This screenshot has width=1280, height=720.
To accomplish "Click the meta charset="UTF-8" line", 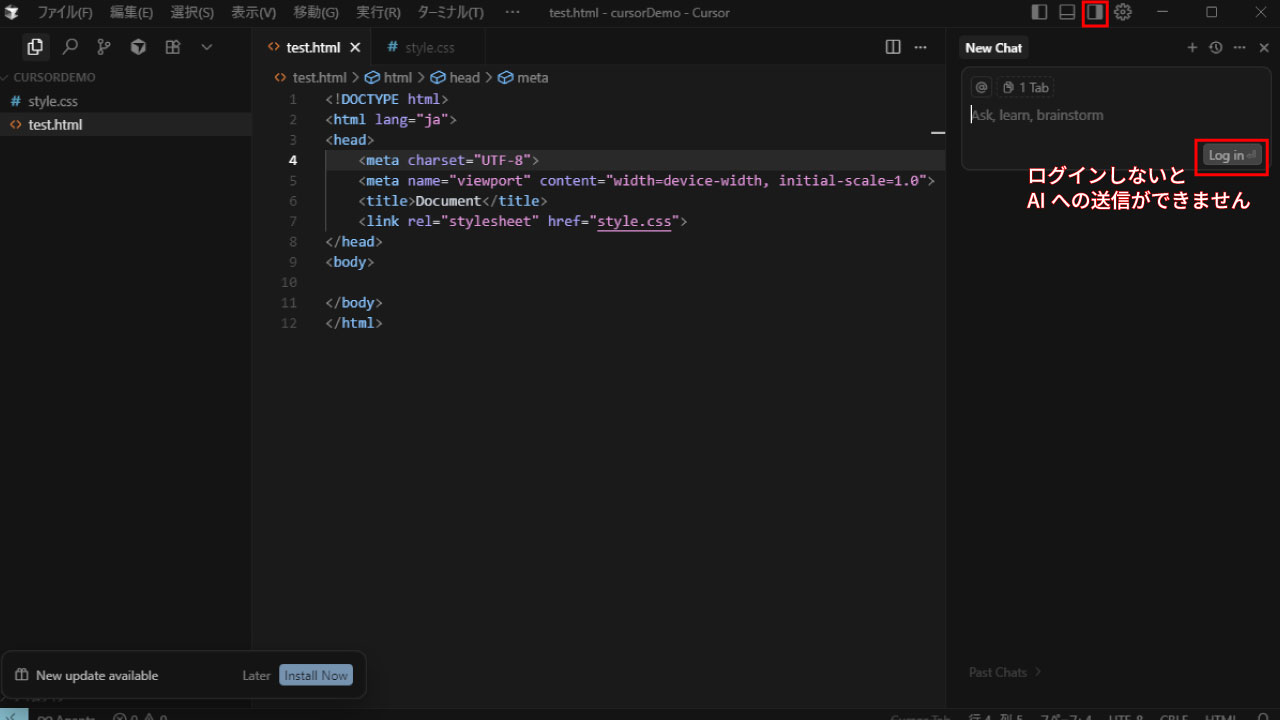I will pos(449,160).
